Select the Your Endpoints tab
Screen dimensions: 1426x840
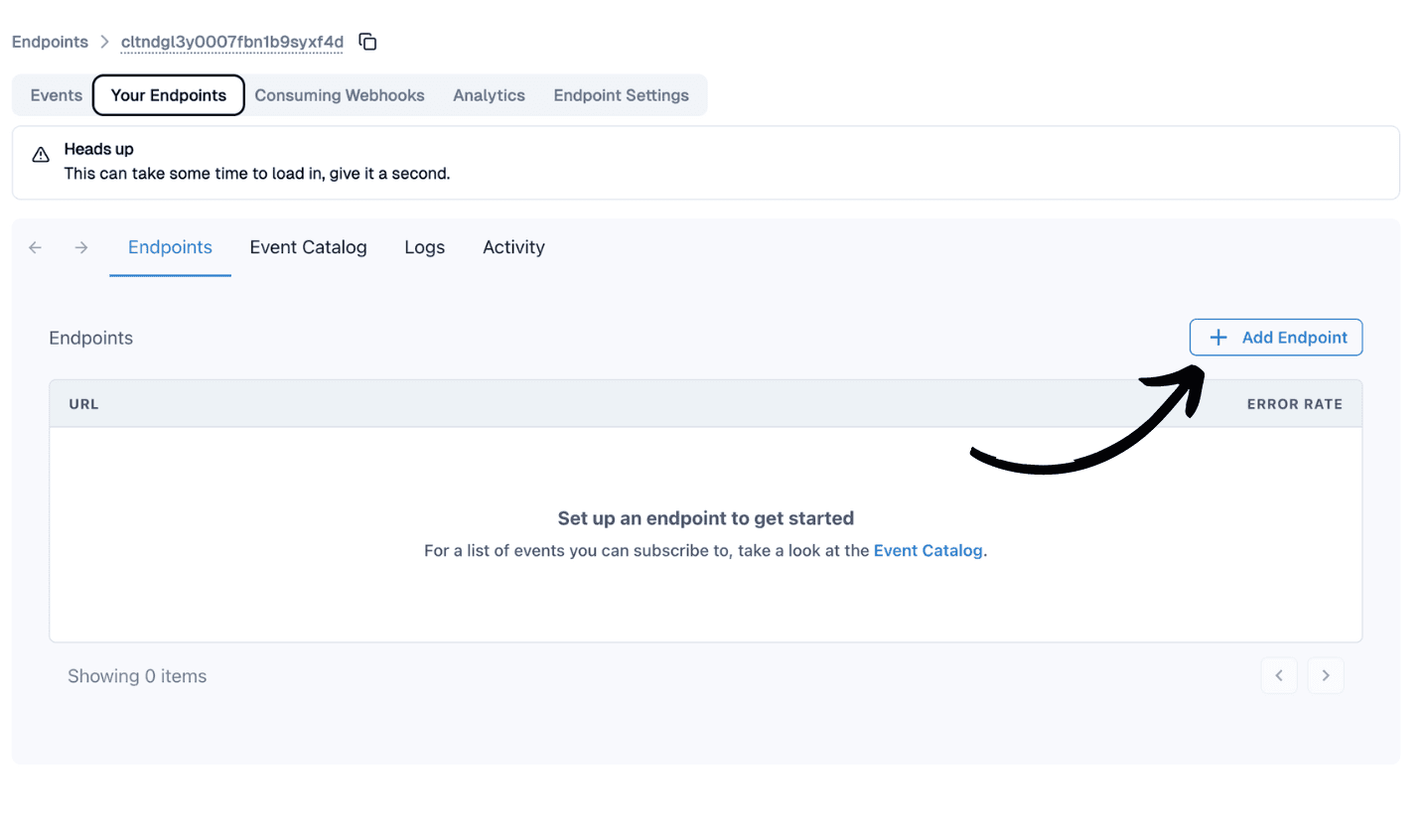[x=169, y=95]
